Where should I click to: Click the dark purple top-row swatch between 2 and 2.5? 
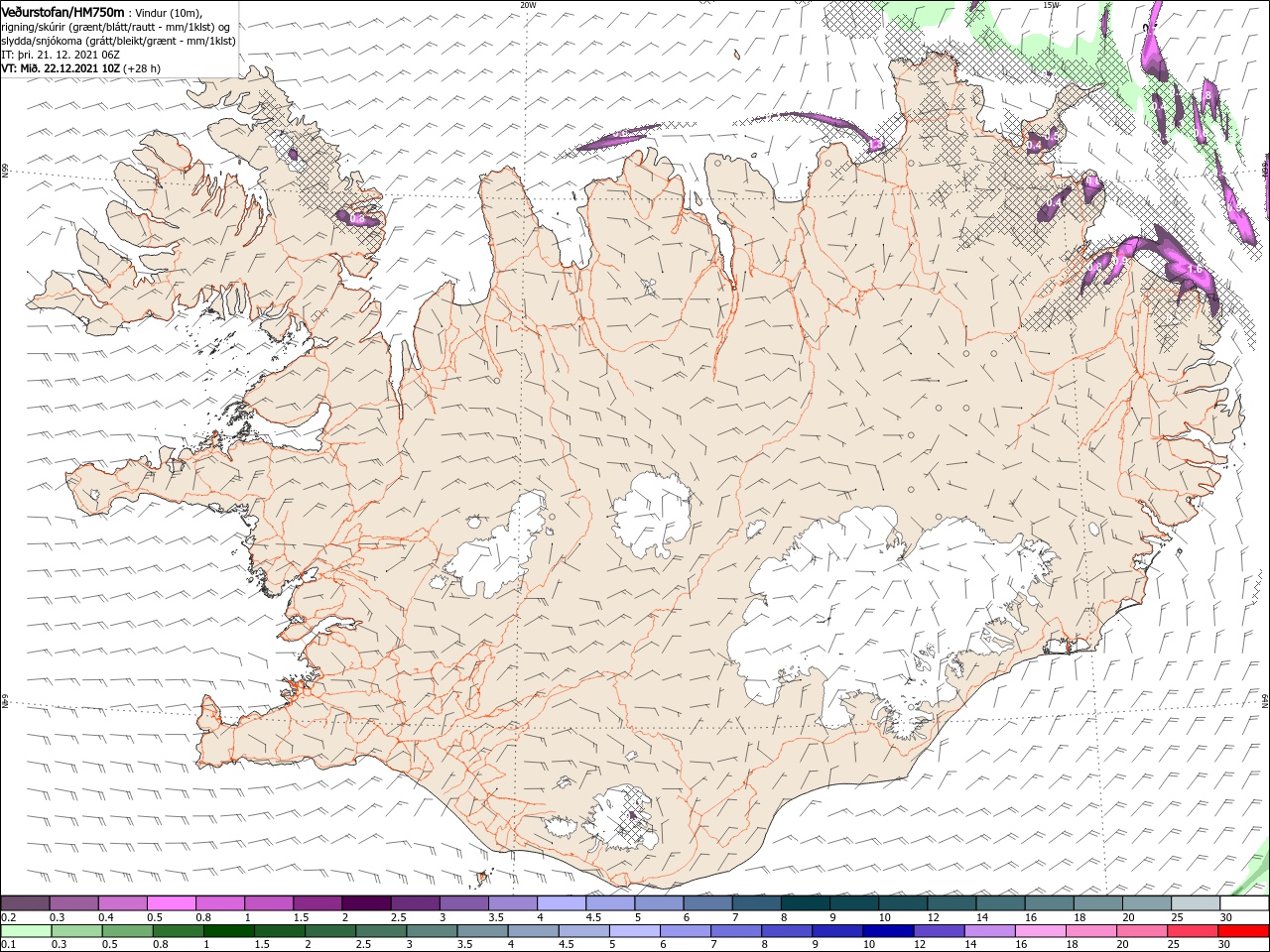366,902
